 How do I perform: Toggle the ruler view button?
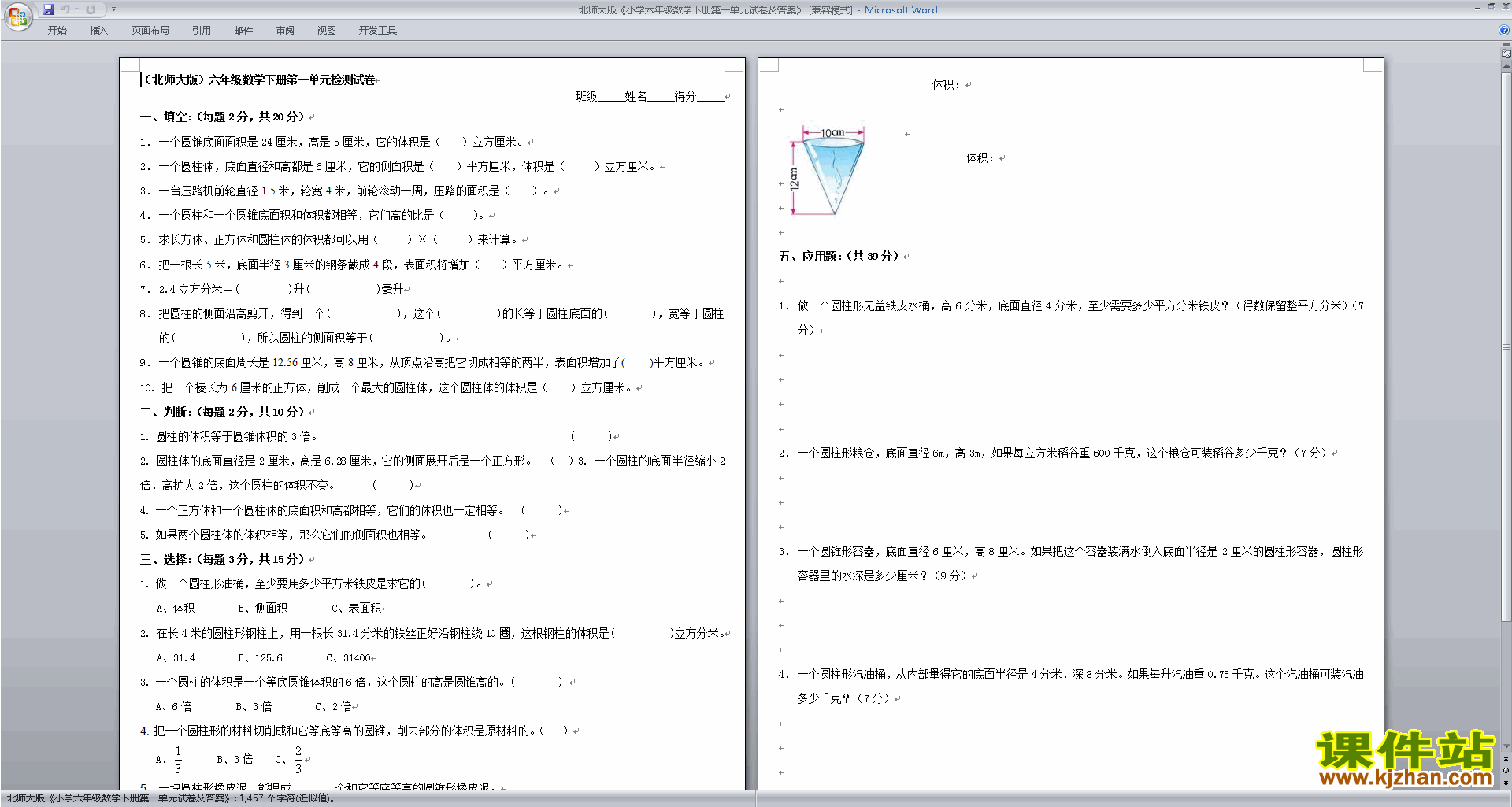coord(1506,54)
